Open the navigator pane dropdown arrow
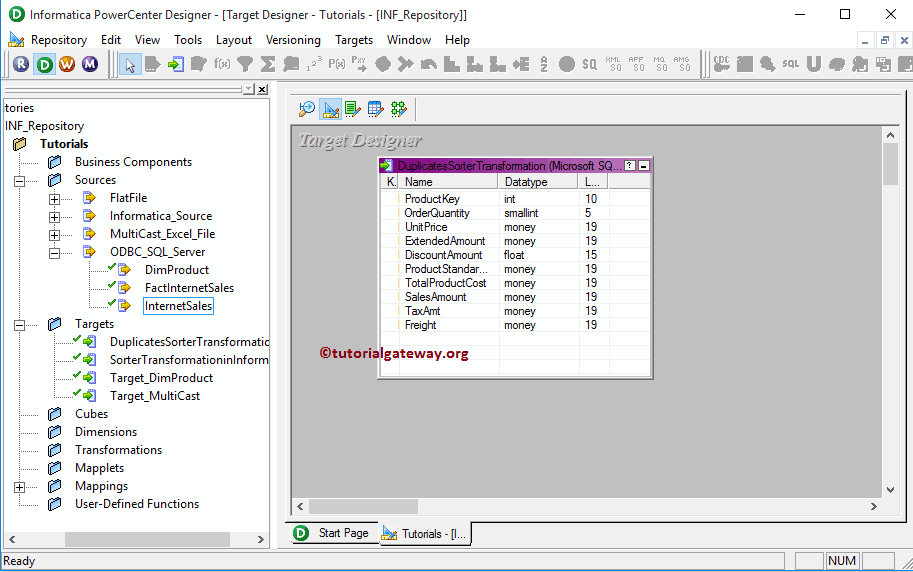This screenshot has height=572, width=913. [x=249, y=89]
